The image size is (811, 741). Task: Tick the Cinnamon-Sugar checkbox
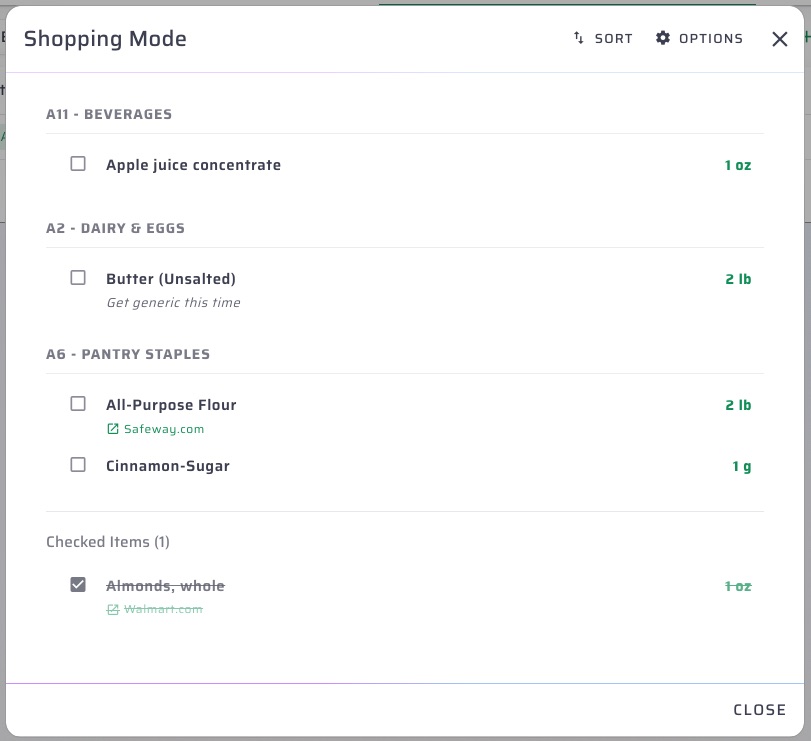coord(78,465)
